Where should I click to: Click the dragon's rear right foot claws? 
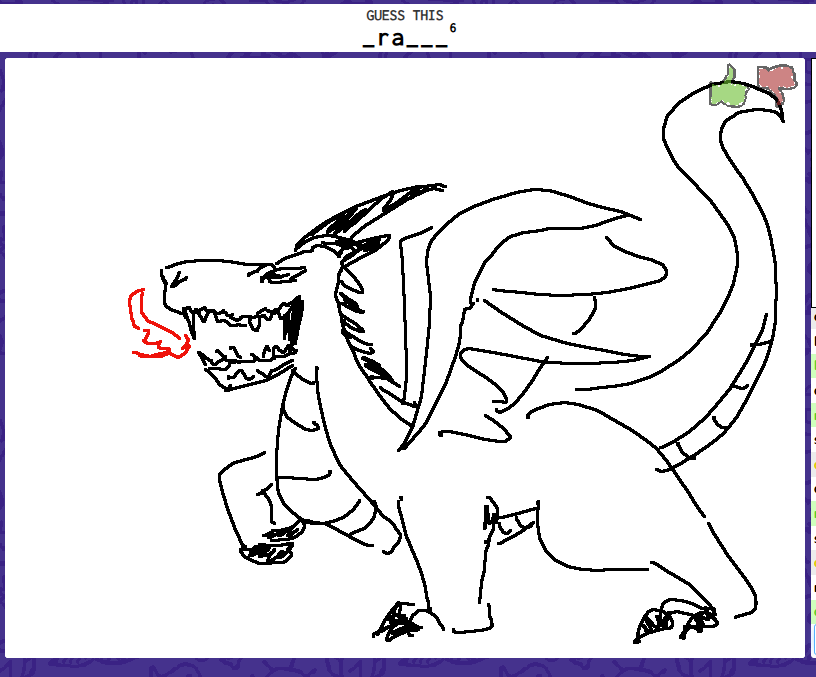[676, 622]
